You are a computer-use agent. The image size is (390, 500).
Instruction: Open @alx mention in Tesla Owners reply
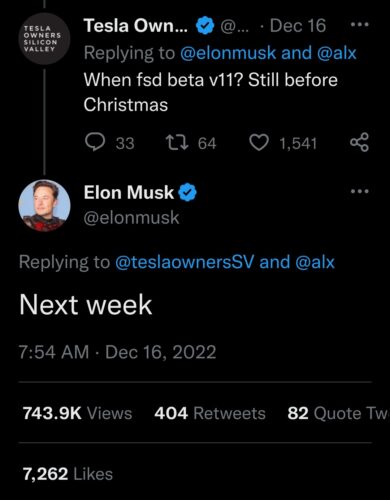click(337, 53)
